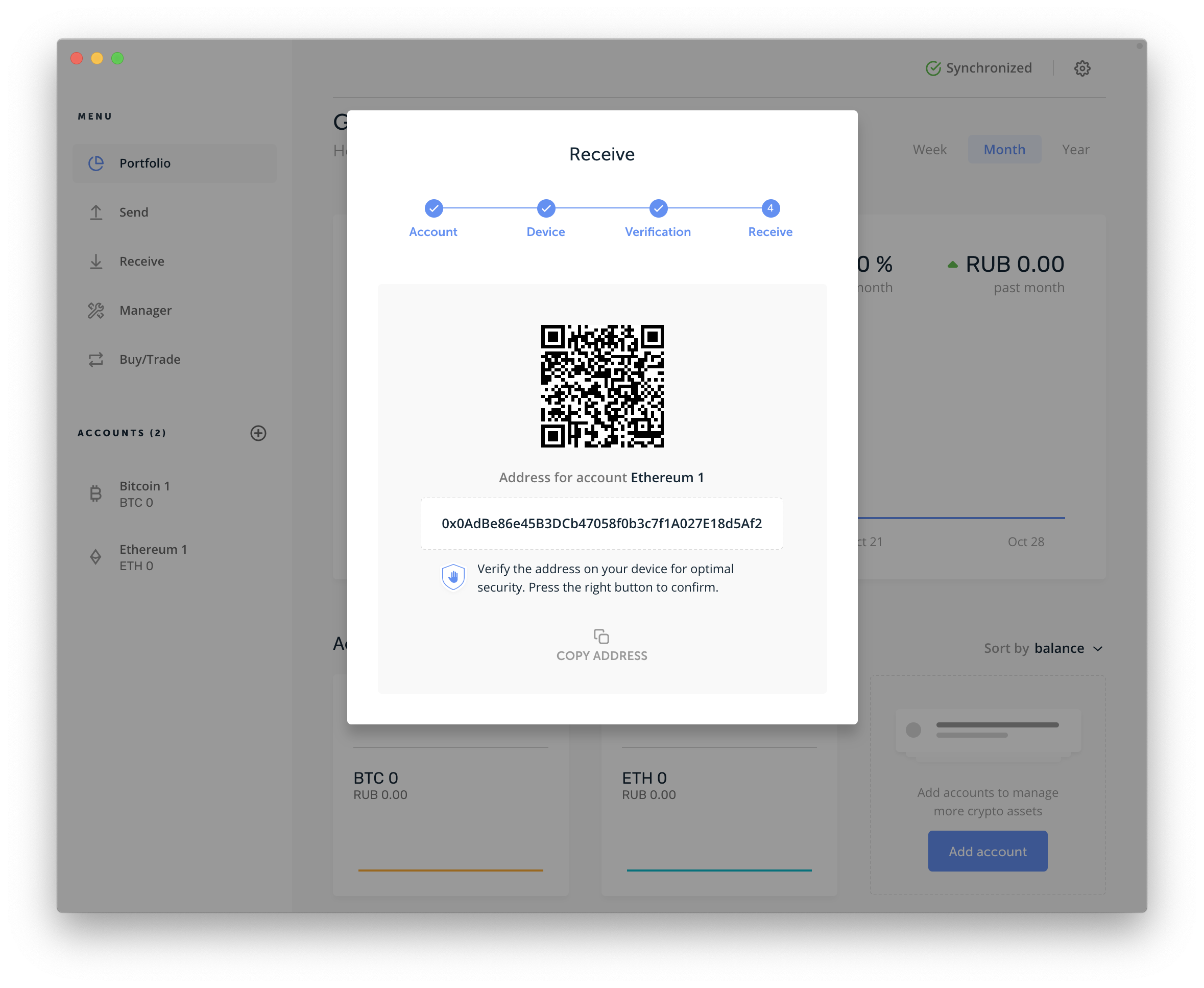The width and height of the screenshot is (1204, 988).
Task: Click COPY ADDRESS text button
Action: (601, 655)
